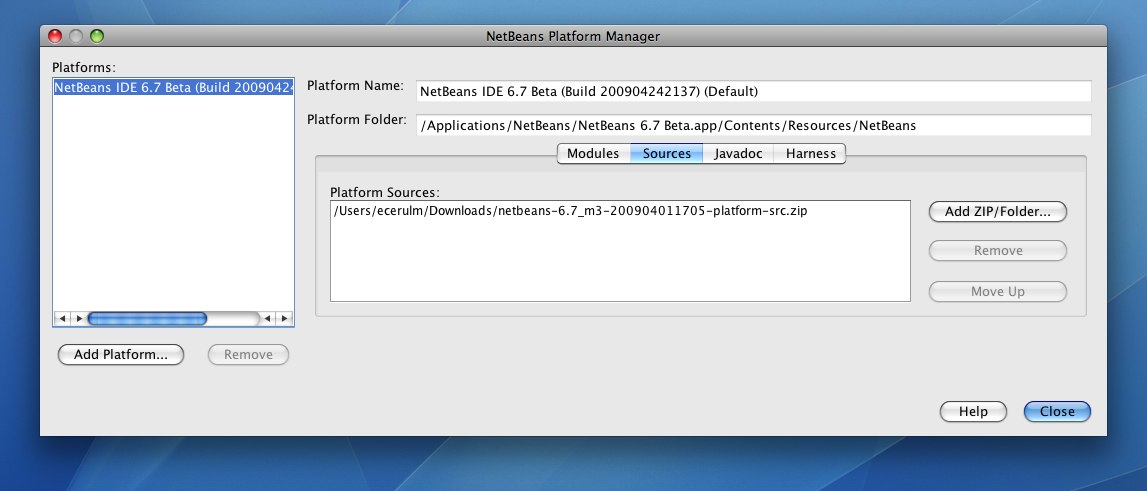Click the Add ZIP/Folder... button
1147x491 pixels.
pos(998,212)
